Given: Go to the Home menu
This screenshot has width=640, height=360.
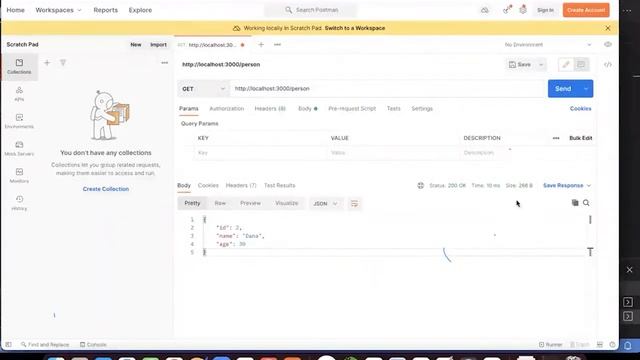Looking at the screenshot, I should [x=16, y=10].
